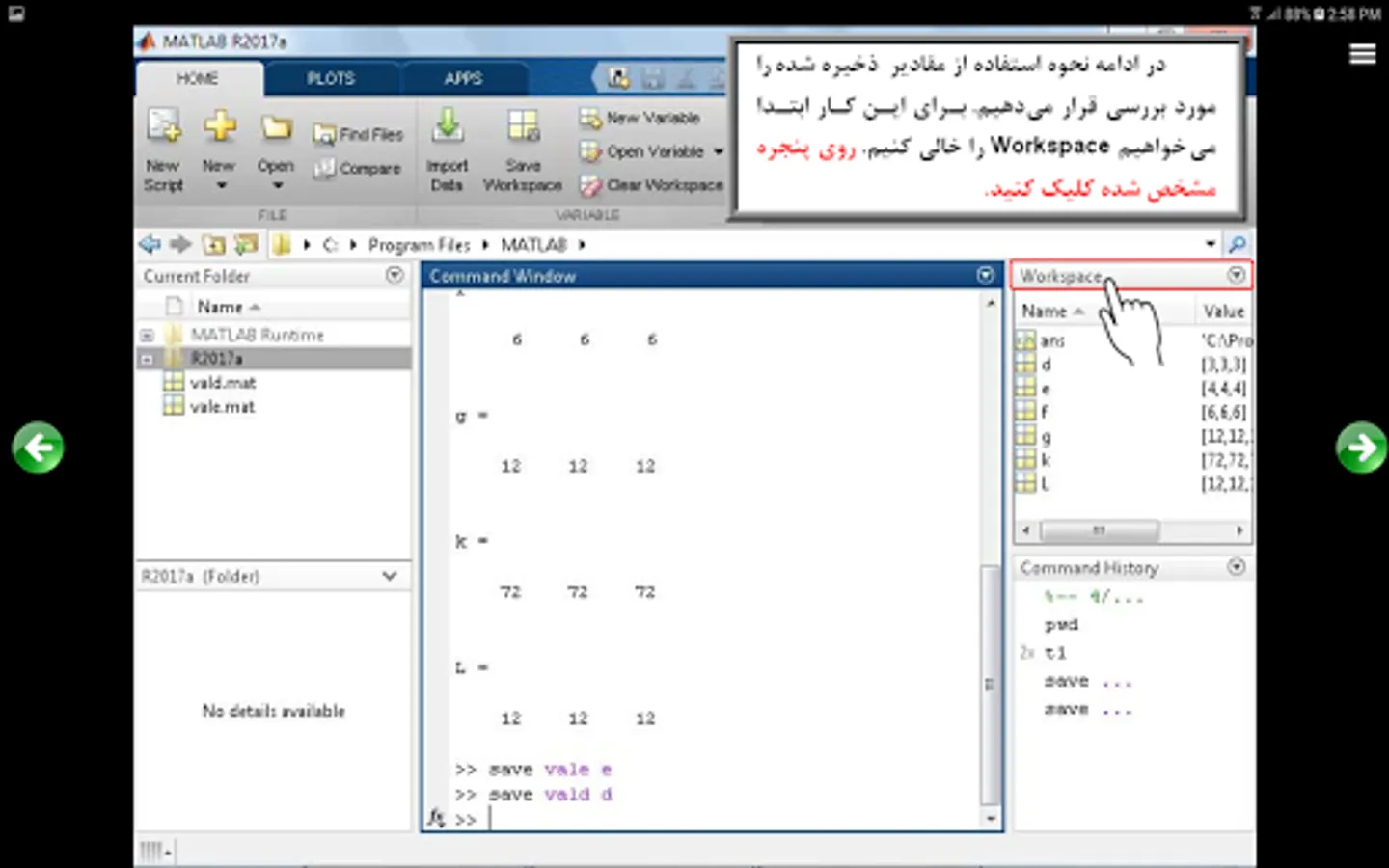Click Open Variable

642,151
